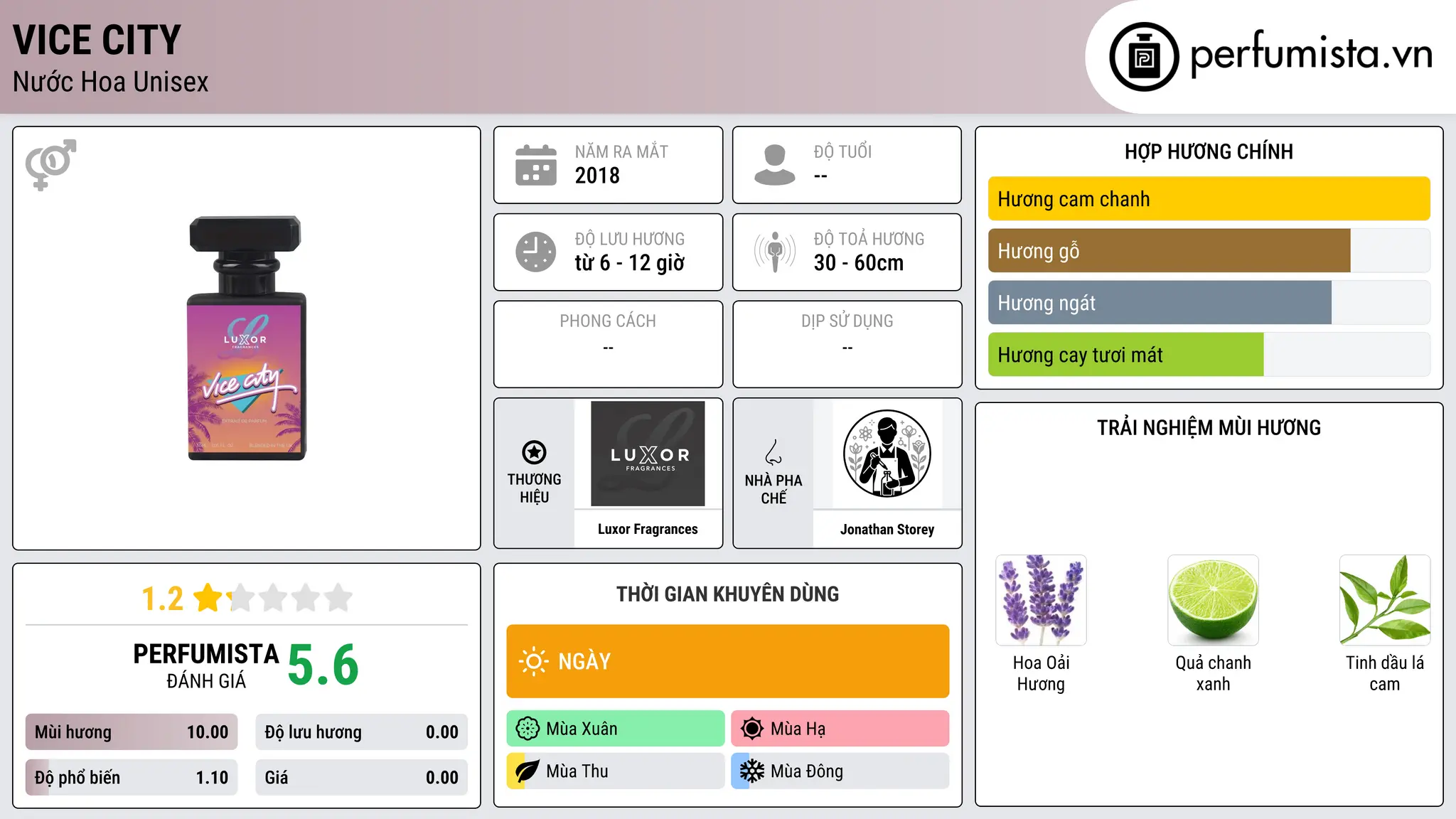The image size is (1456, 819).
Task: Click the longevity value từ 6 - 12 giờ
Action: [x=630, y=263]
